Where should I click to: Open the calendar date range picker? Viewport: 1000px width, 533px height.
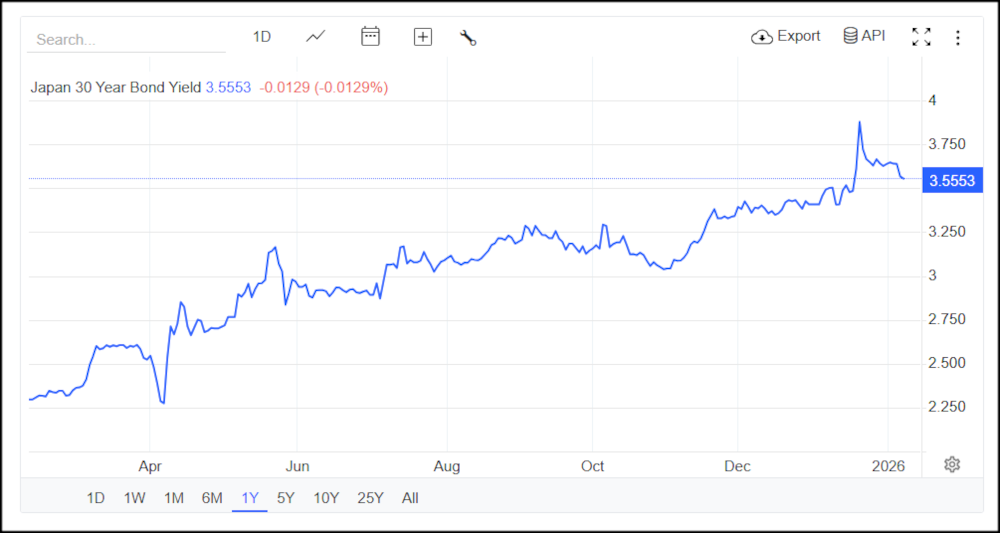370,37
